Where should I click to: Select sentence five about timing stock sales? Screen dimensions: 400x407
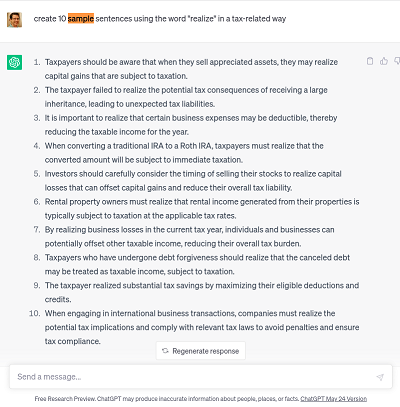(193, 181)
